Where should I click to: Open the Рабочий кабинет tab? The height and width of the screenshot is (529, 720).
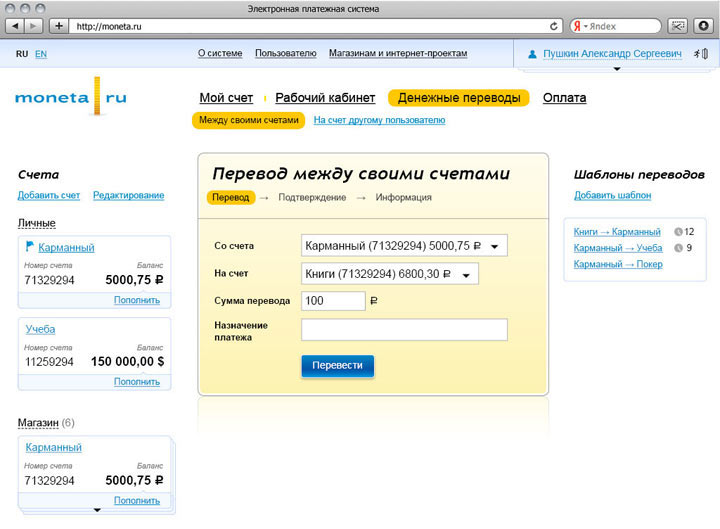point(325,98)
